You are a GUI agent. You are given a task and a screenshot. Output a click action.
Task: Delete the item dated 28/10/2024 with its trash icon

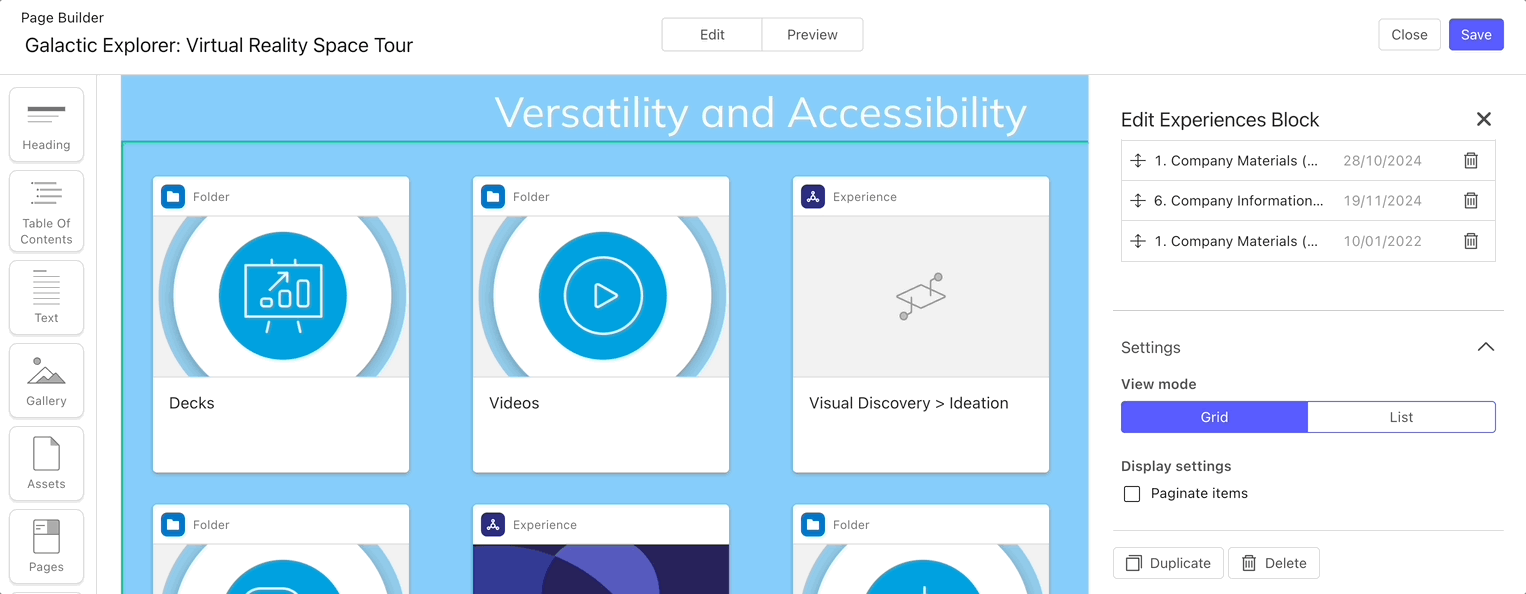1471,161
